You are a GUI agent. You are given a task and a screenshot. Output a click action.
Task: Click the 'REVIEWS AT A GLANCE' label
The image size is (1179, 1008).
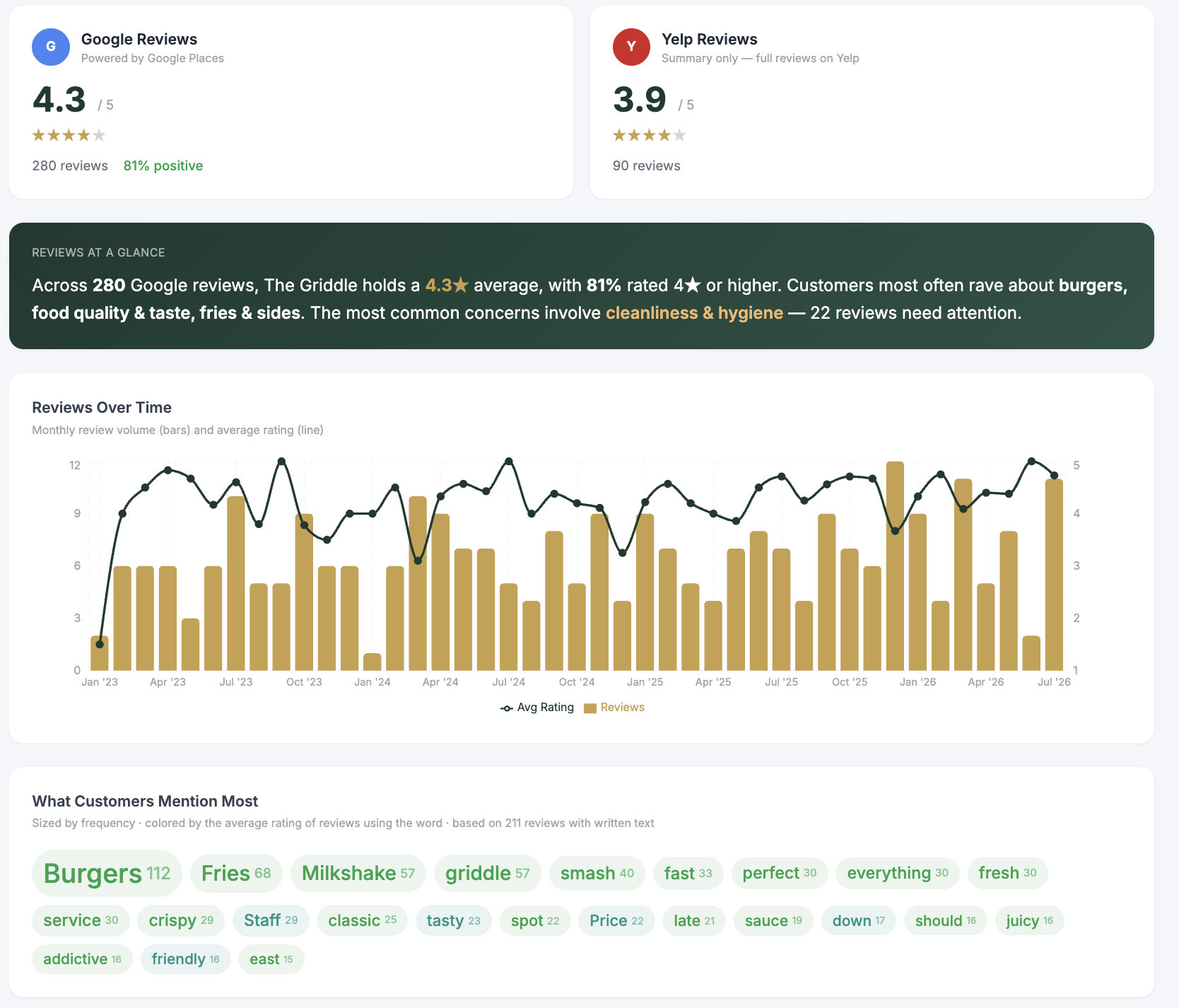tap(98, 253)
